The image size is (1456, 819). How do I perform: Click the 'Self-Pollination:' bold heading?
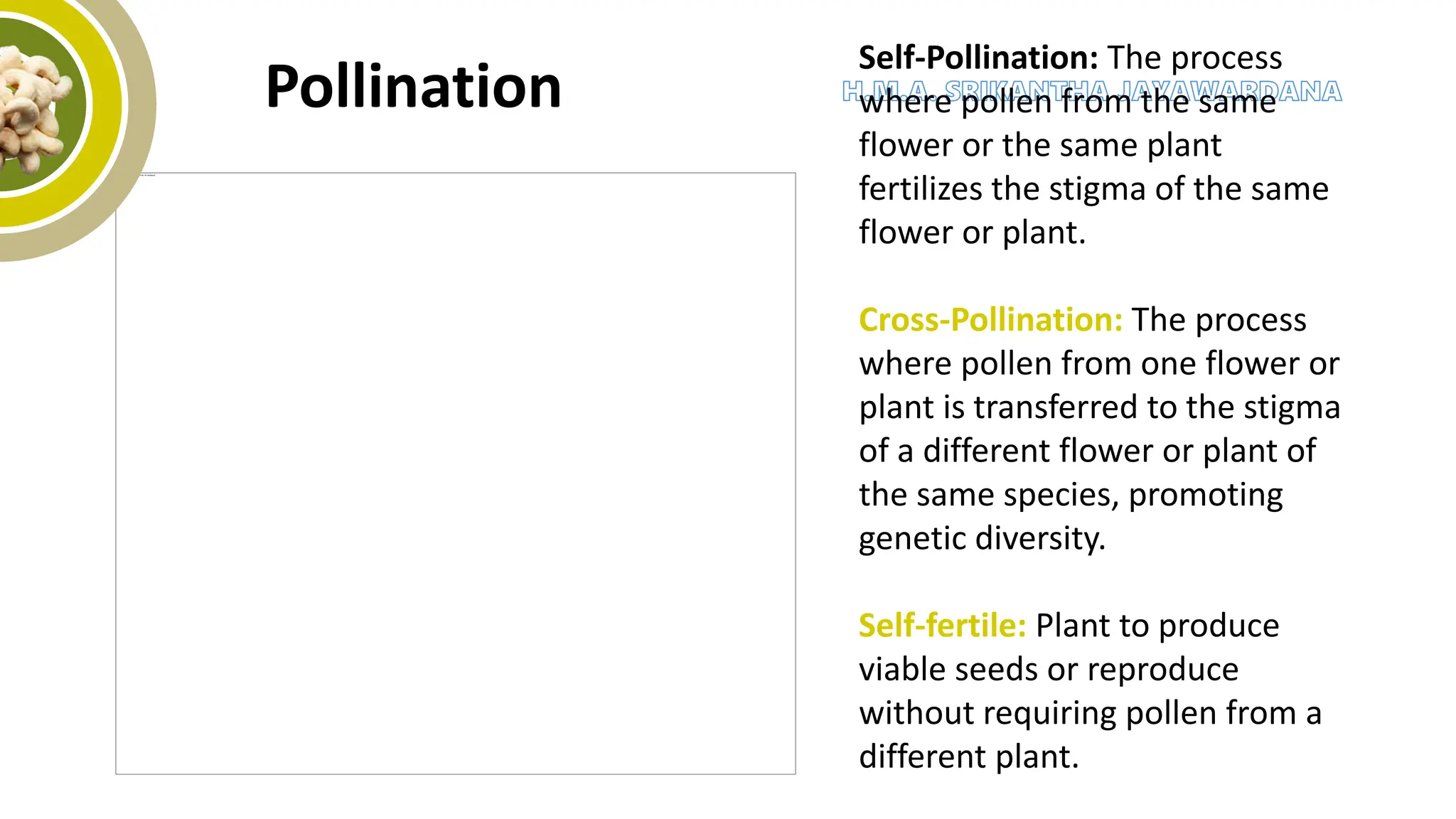point(978,58)
